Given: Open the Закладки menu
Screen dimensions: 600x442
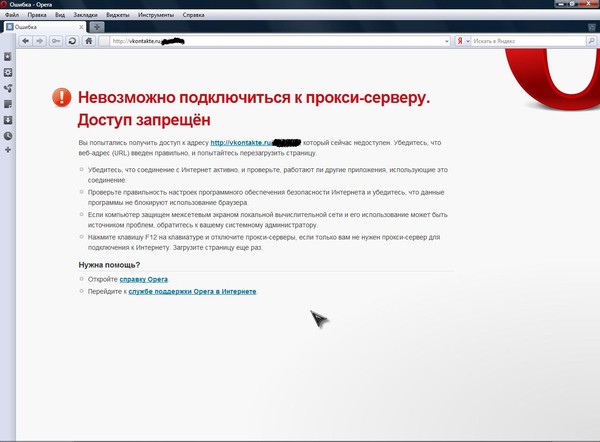Looking at the screenshot, I should (85, 15).
